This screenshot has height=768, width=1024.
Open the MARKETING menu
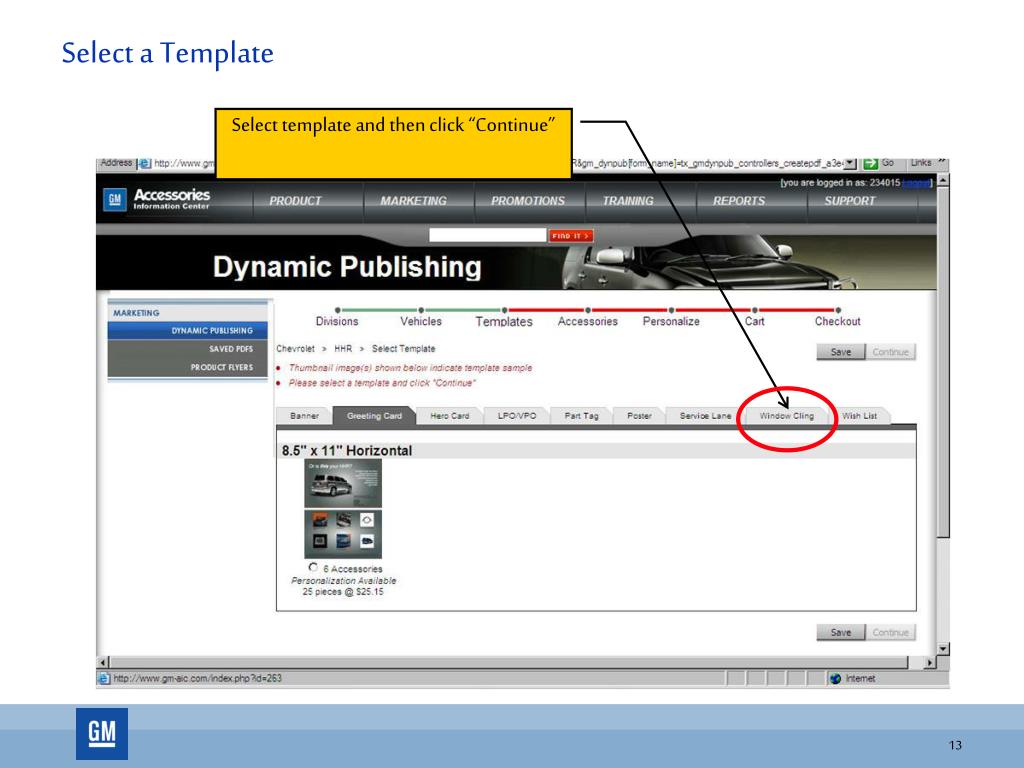pos(413,201)
